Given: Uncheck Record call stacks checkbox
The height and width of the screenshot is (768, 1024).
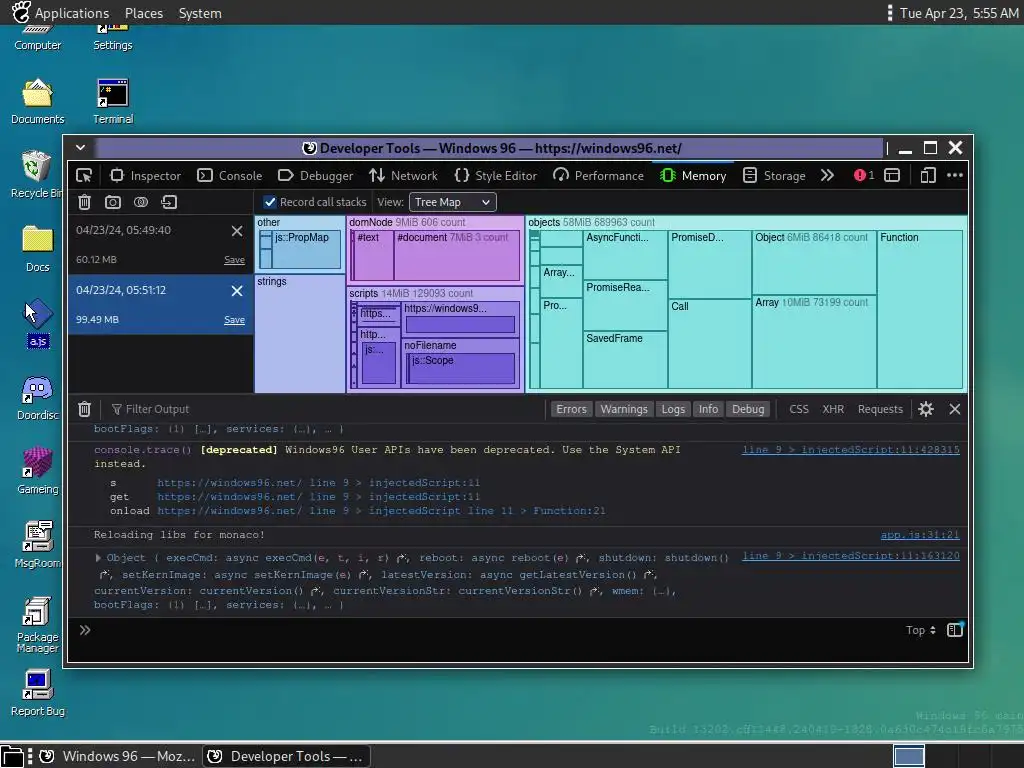Looking at the screenshot, I should tap(270, 202).
